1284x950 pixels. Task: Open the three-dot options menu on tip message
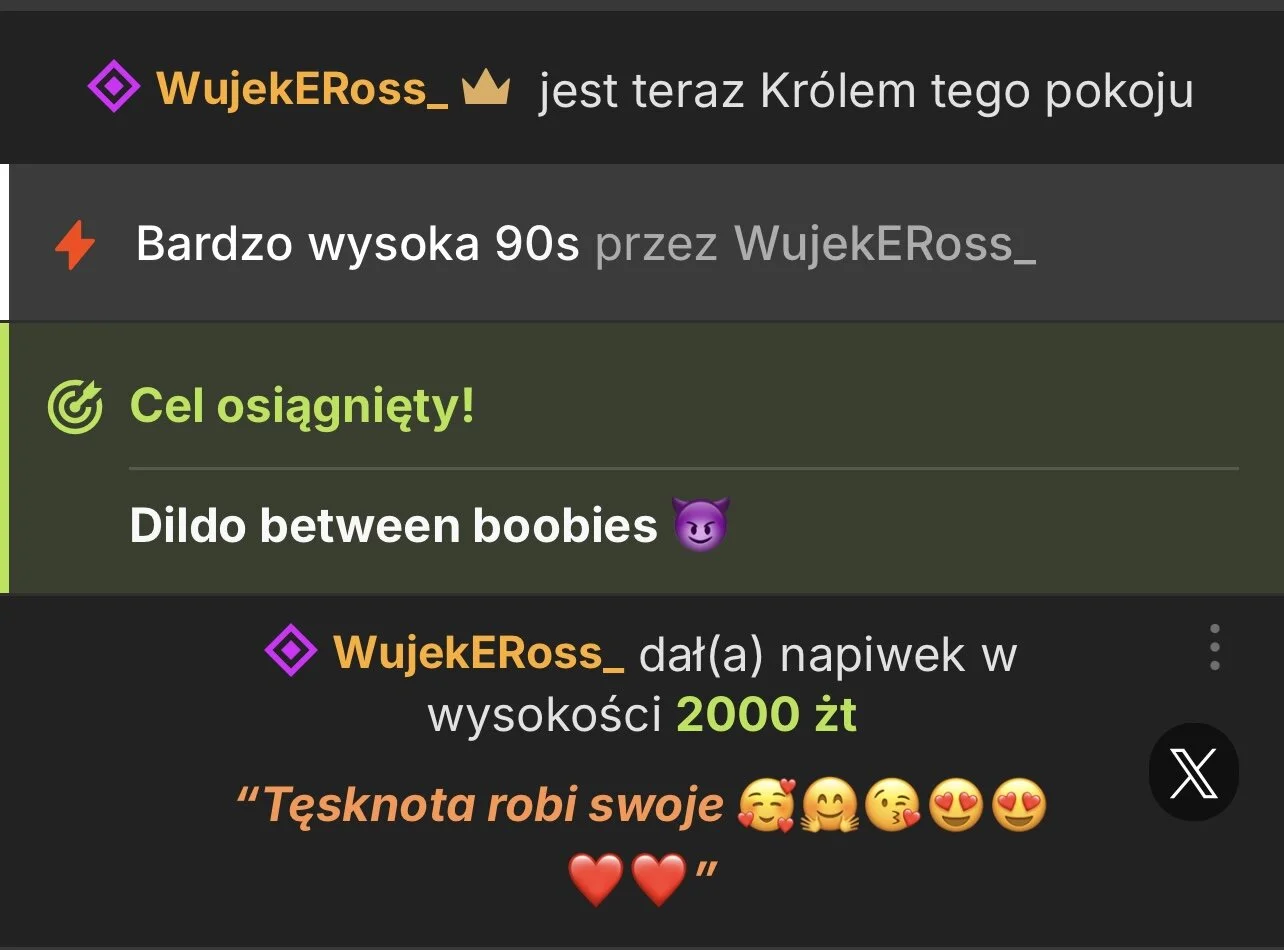[x=1214, y=647]
